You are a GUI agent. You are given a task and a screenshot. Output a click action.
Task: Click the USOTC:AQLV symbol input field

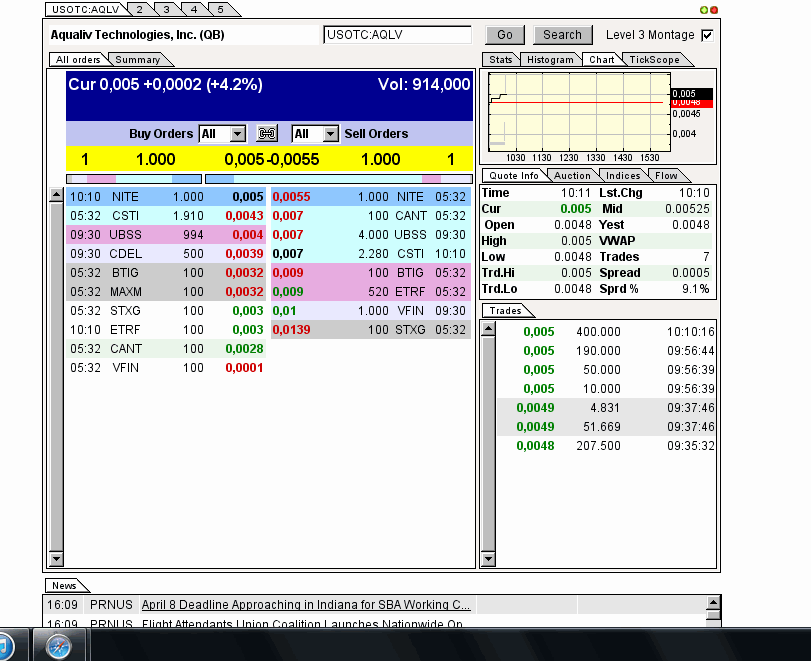click(x=397, y=35)
